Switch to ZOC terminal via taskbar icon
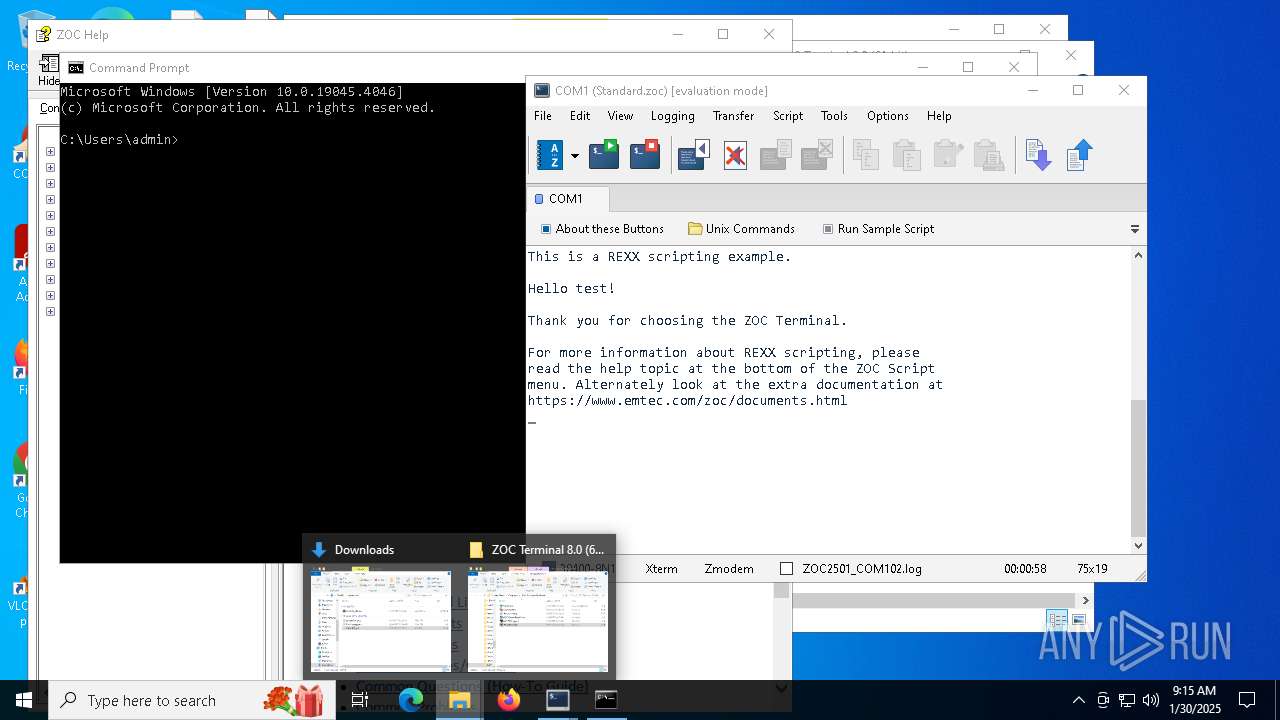The width and height of the screenshot is (1280, 720). 558,700
